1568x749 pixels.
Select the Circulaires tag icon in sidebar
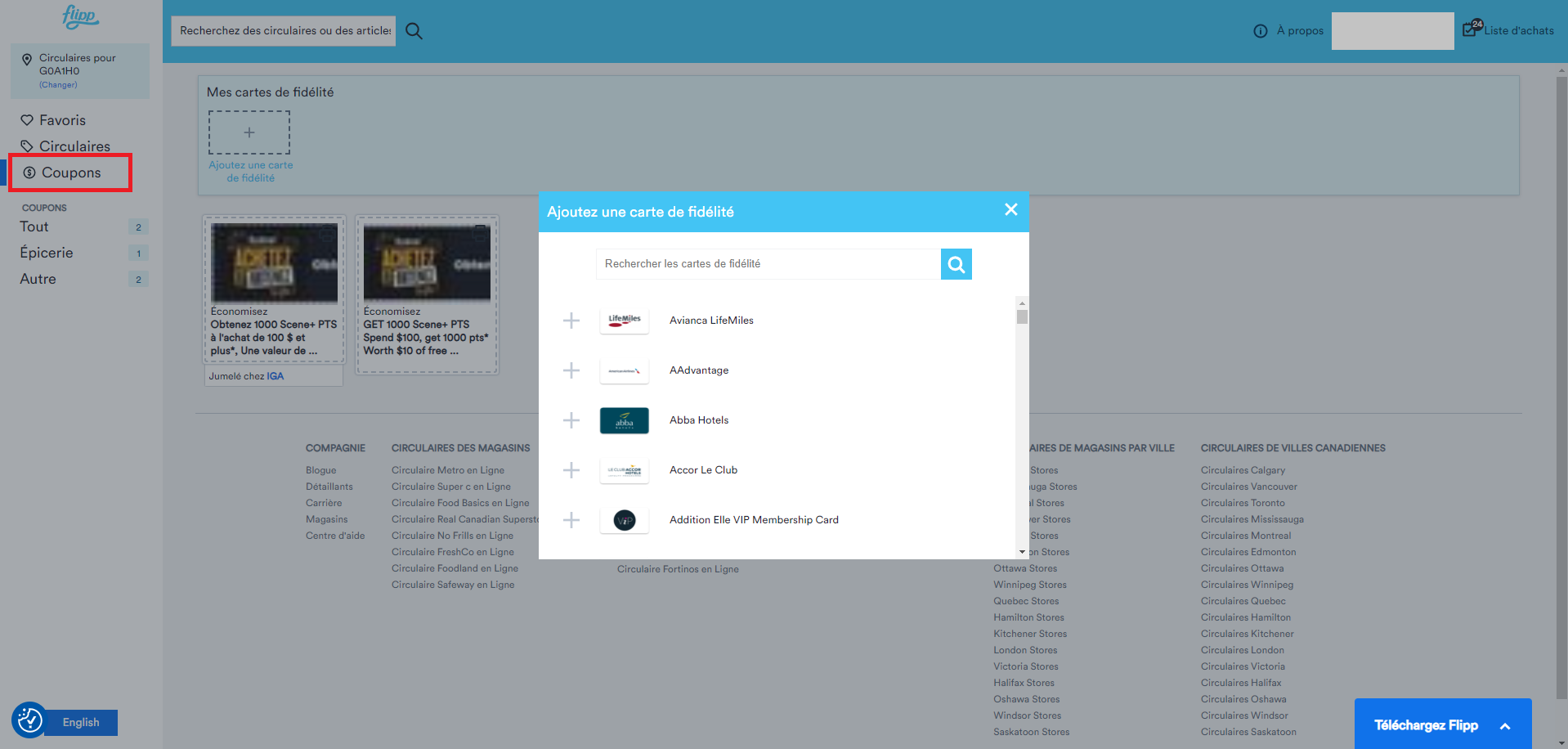tap(27, 146)
